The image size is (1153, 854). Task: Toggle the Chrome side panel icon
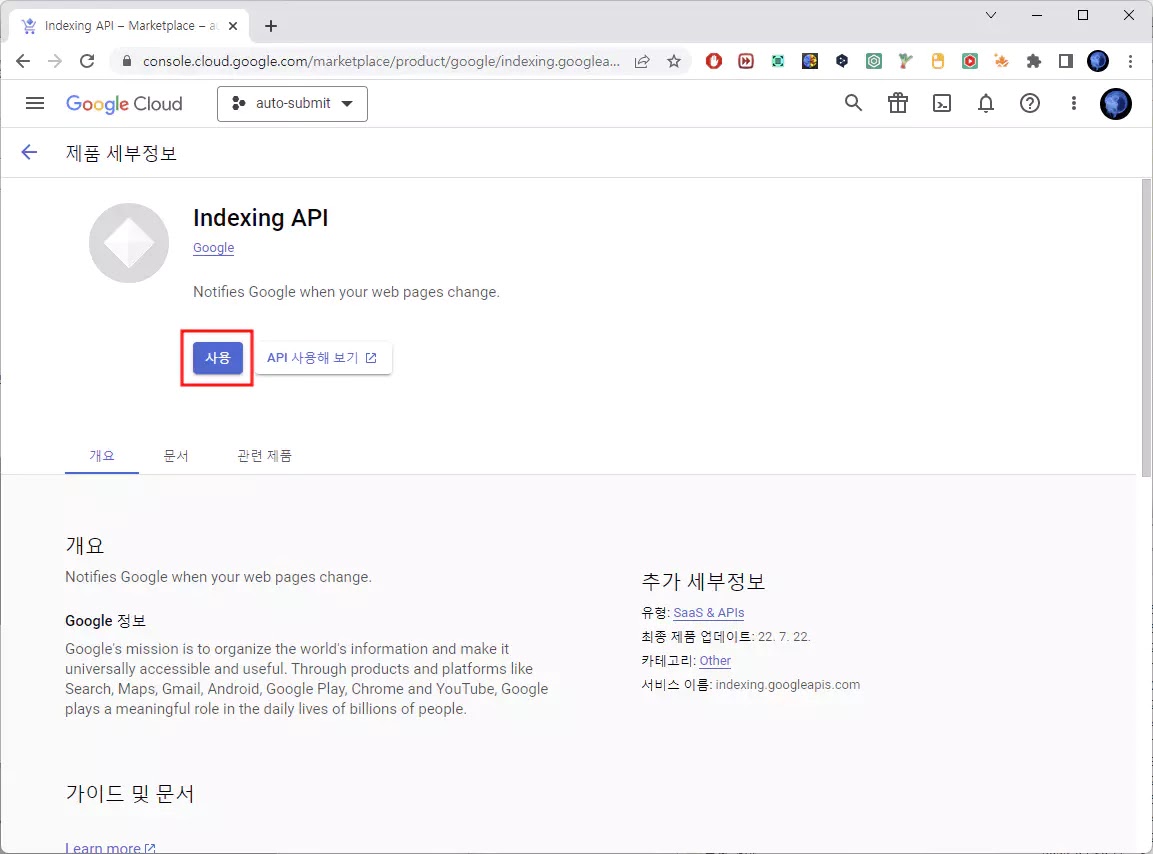(x=1065, y=61)
